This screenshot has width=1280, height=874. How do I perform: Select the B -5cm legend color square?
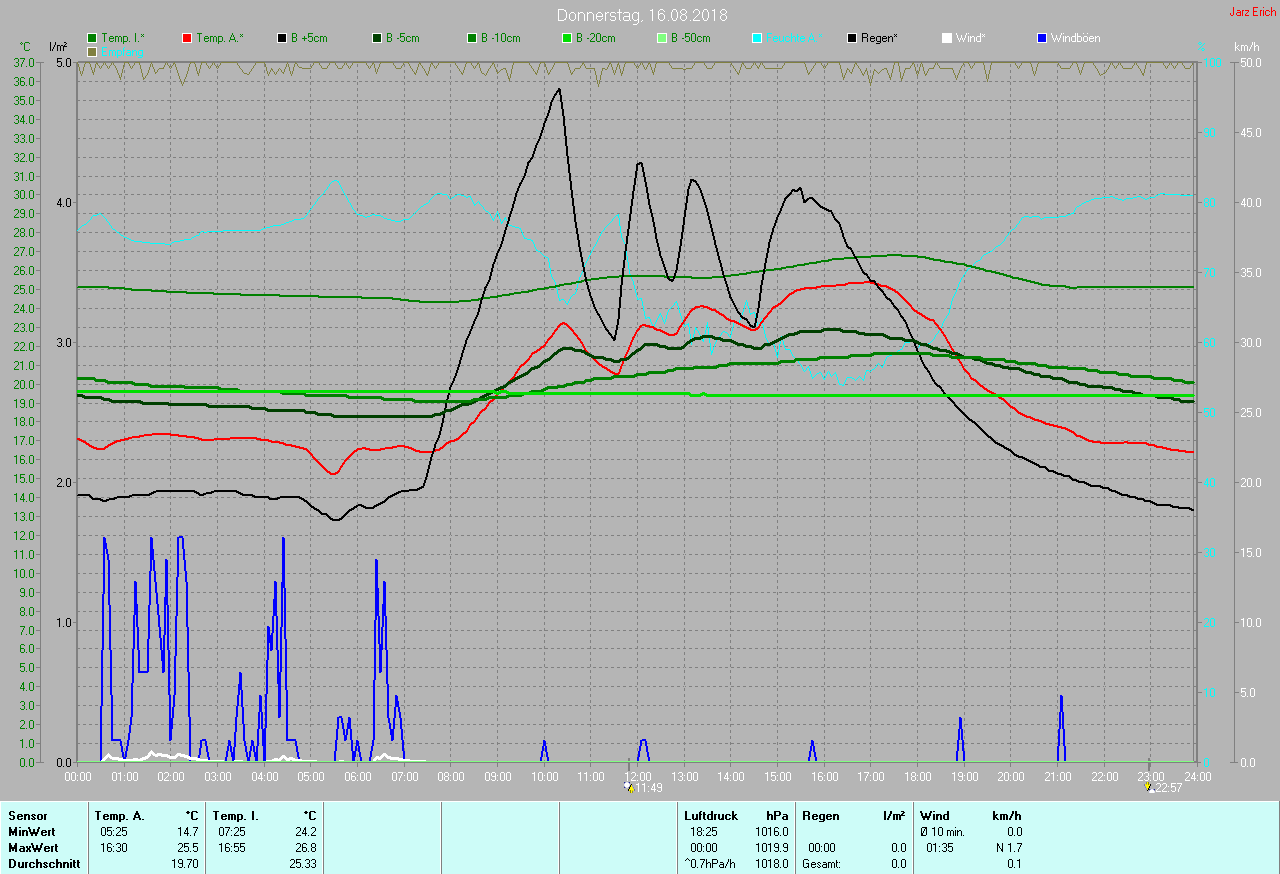pyautogui.click(x=377, y=38)
